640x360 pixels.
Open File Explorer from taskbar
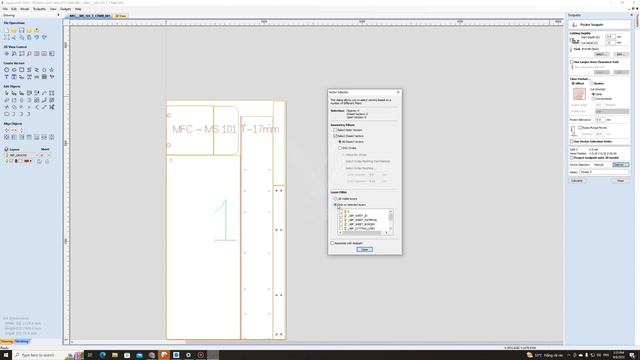pyautogui.click(x=115, y=355)
